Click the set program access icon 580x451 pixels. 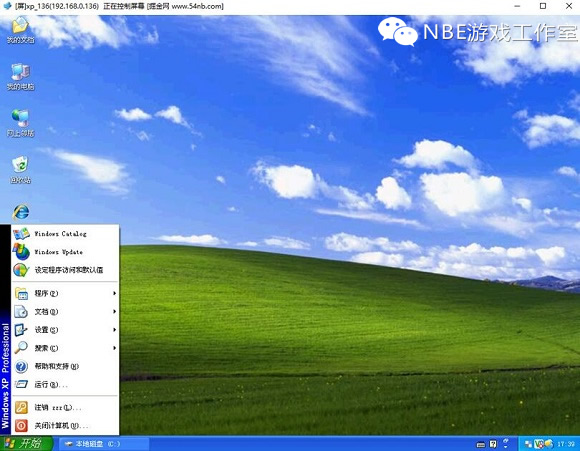(21, 270)
